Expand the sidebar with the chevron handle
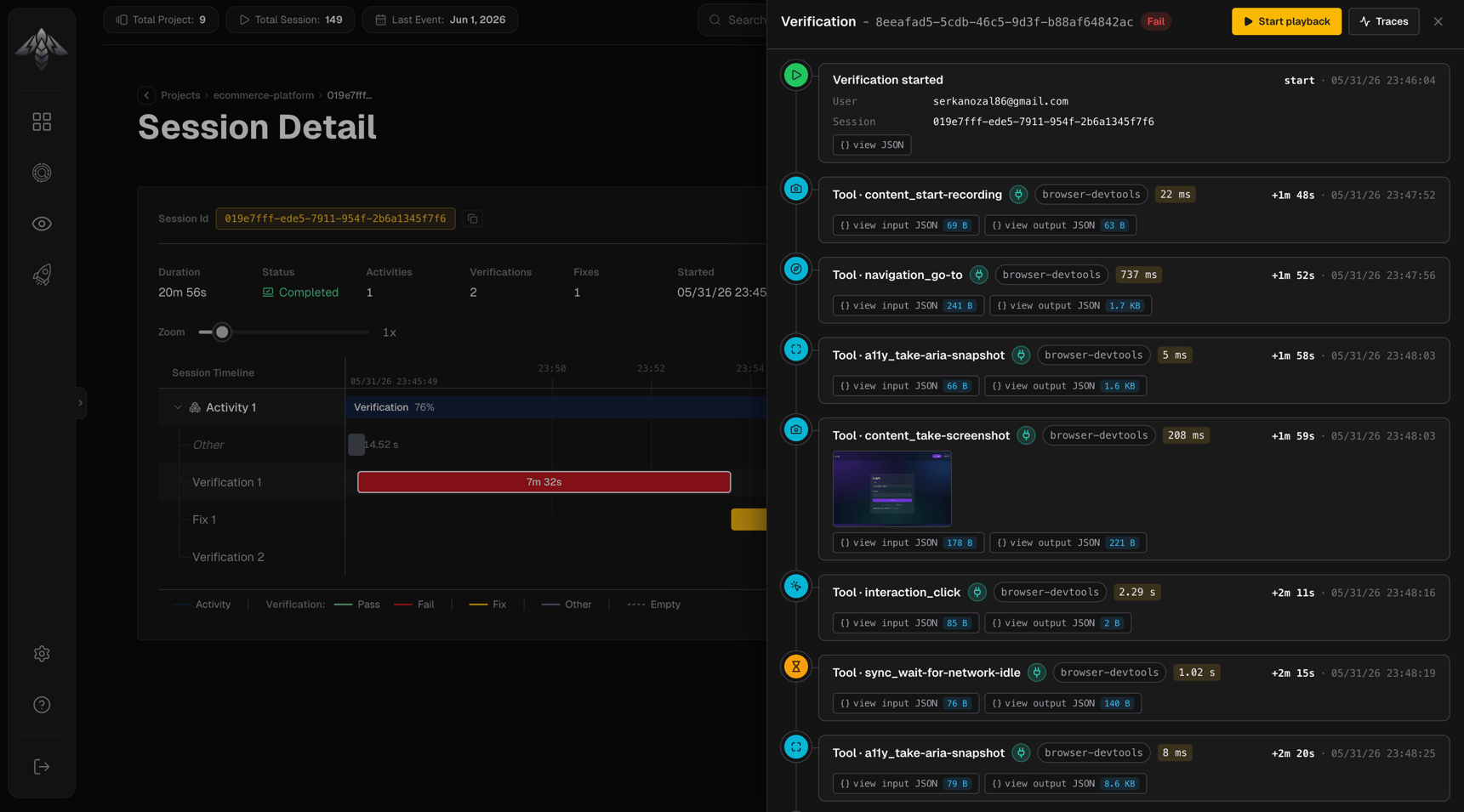Screen dimensions: 1464x812 click(x=81, y=403)
